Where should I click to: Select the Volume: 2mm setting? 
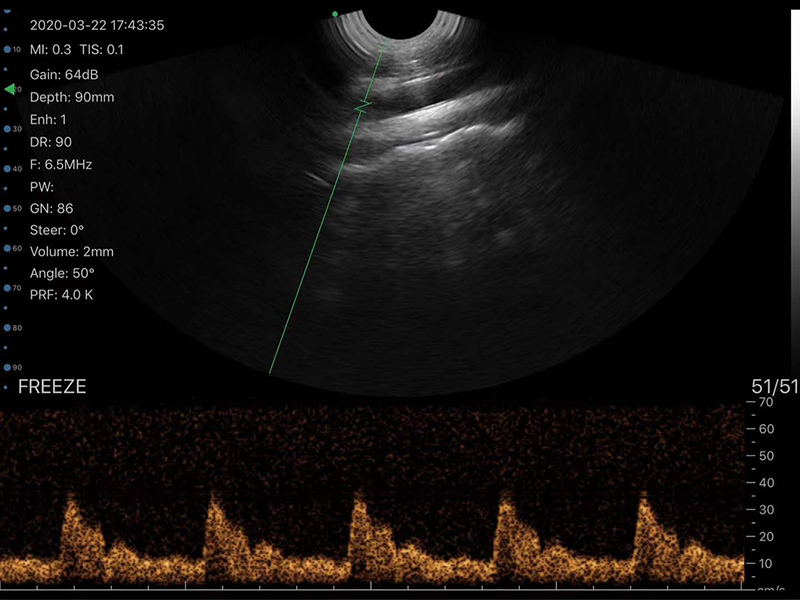pos(71,251)
